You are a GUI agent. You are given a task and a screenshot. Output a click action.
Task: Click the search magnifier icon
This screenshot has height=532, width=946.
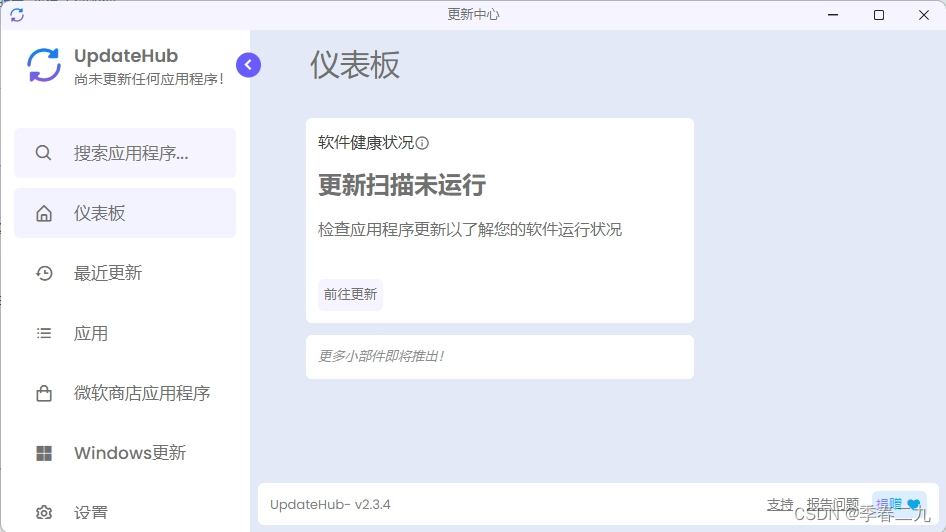(x=43, y=153)
